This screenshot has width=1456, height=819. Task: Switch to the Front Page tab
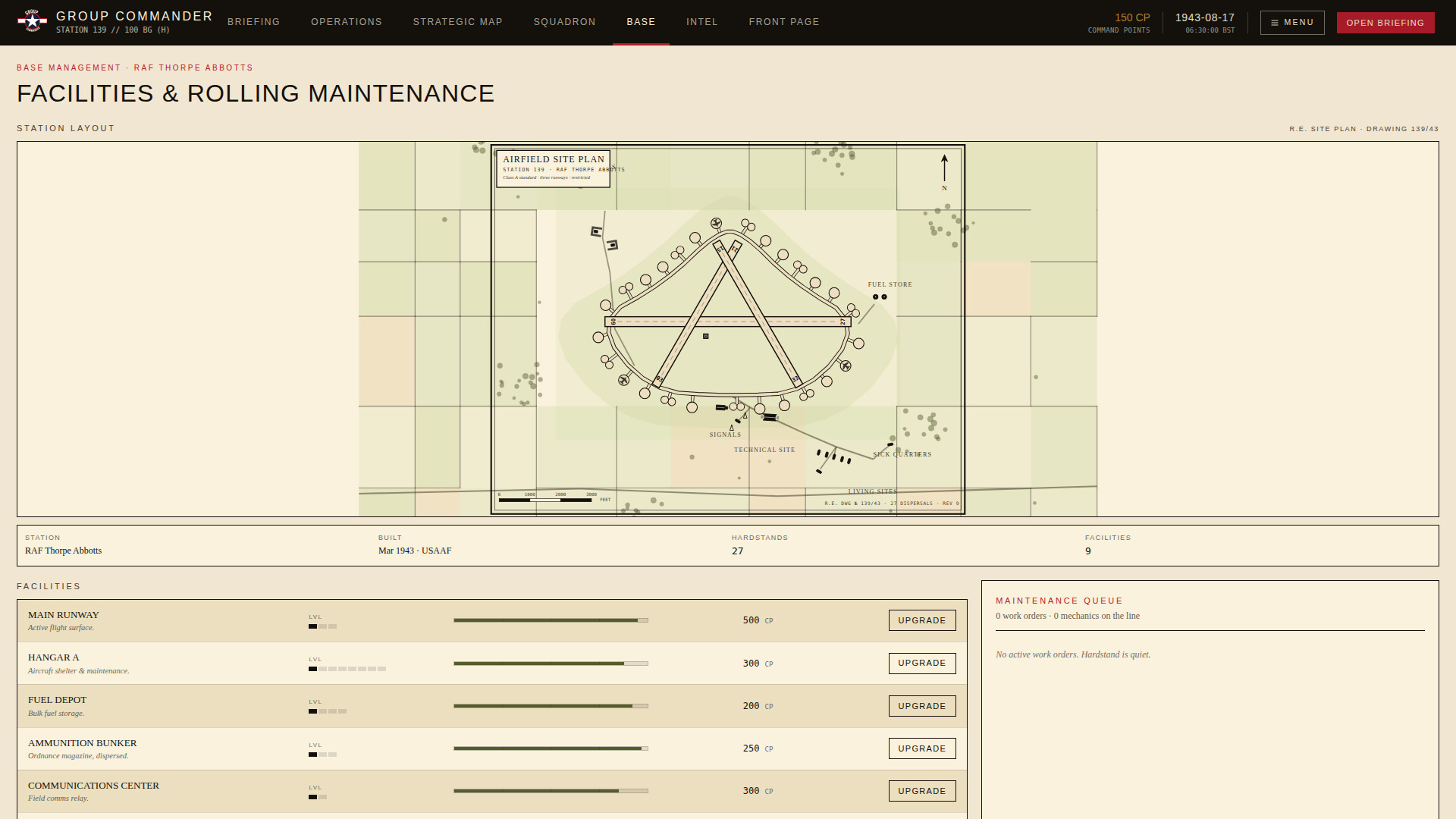[x=784, y=22]
